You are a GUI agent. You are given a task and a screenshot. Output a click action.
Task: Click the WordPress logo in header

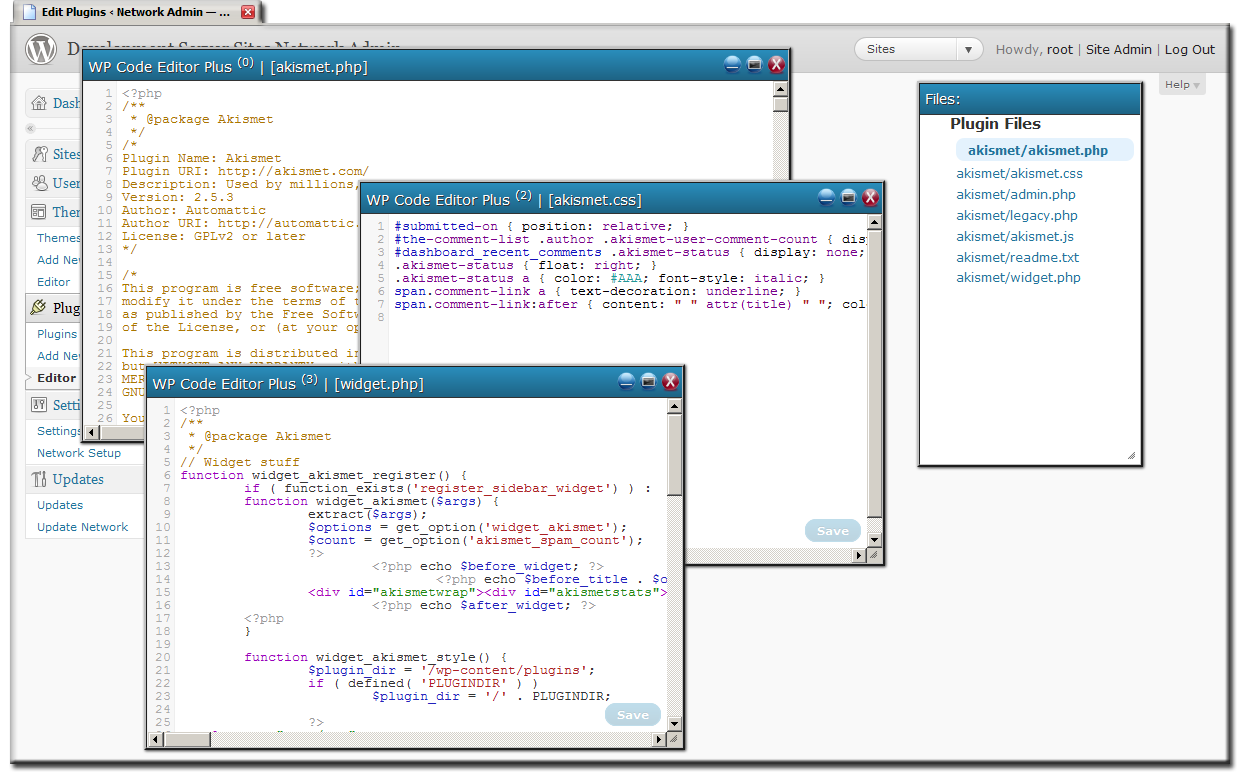coord(41,49)
